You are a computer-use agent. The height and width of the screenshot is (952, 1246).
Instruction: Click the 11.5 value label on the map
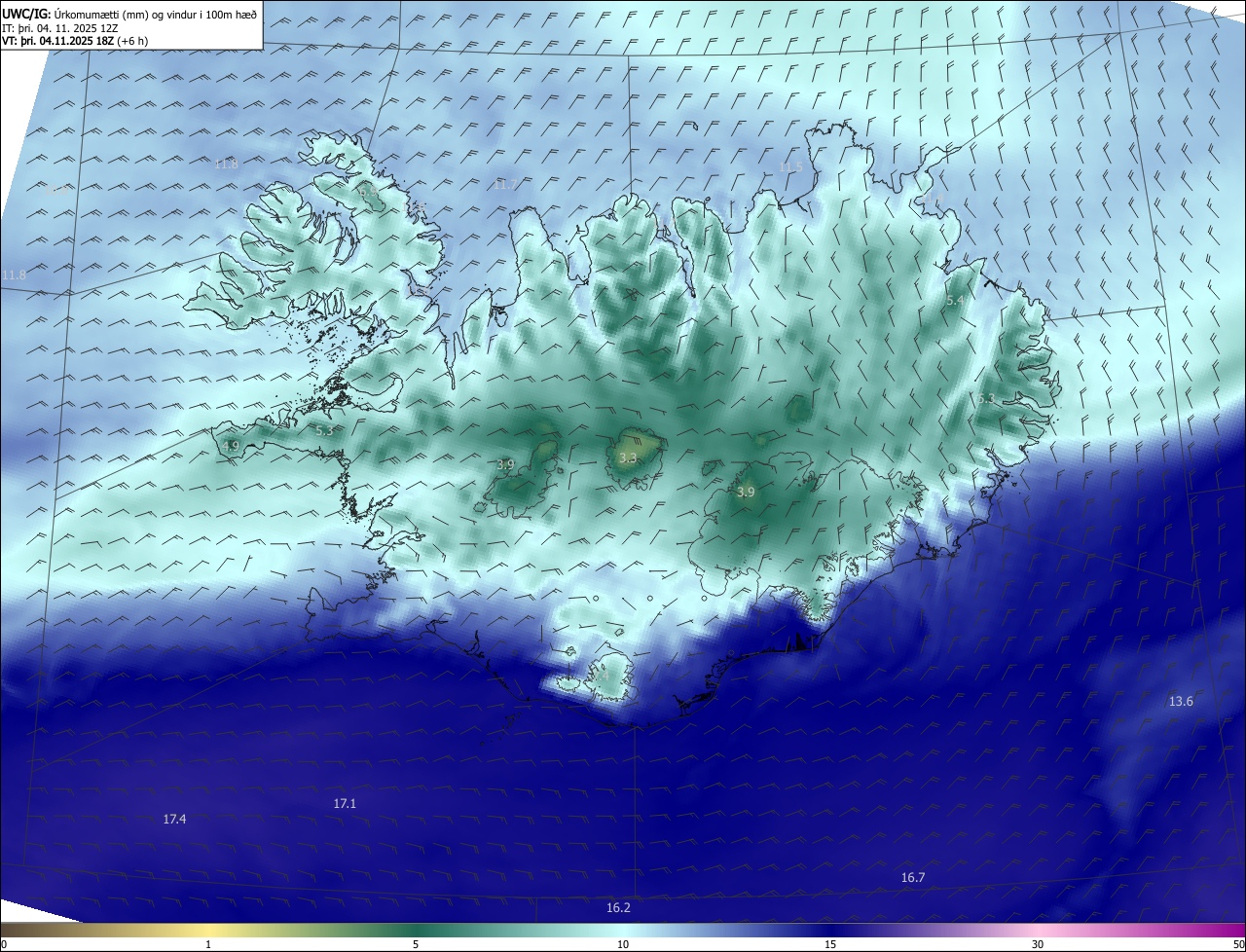[x=791, y=167]
